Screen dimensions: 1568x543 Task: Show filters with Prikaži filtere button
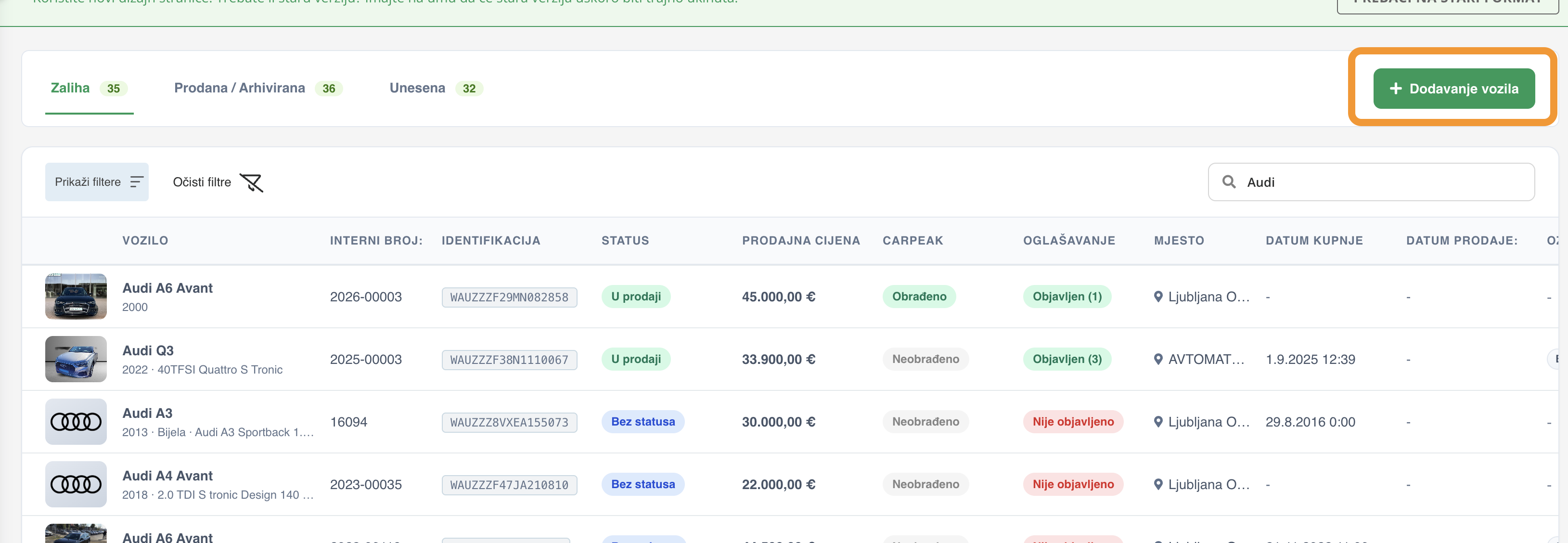point(97,182)
